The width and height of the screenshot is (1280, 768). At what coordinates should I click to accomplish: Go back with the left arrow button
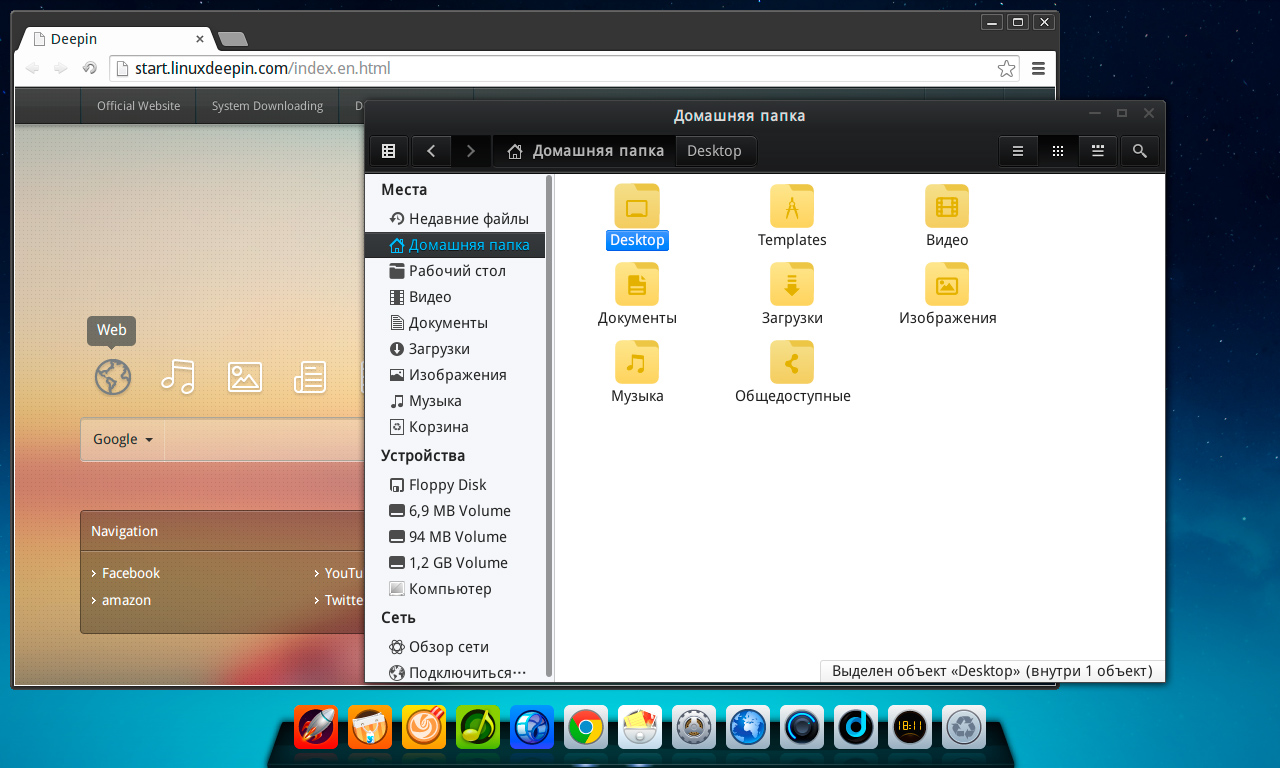[x=431, y=151]
